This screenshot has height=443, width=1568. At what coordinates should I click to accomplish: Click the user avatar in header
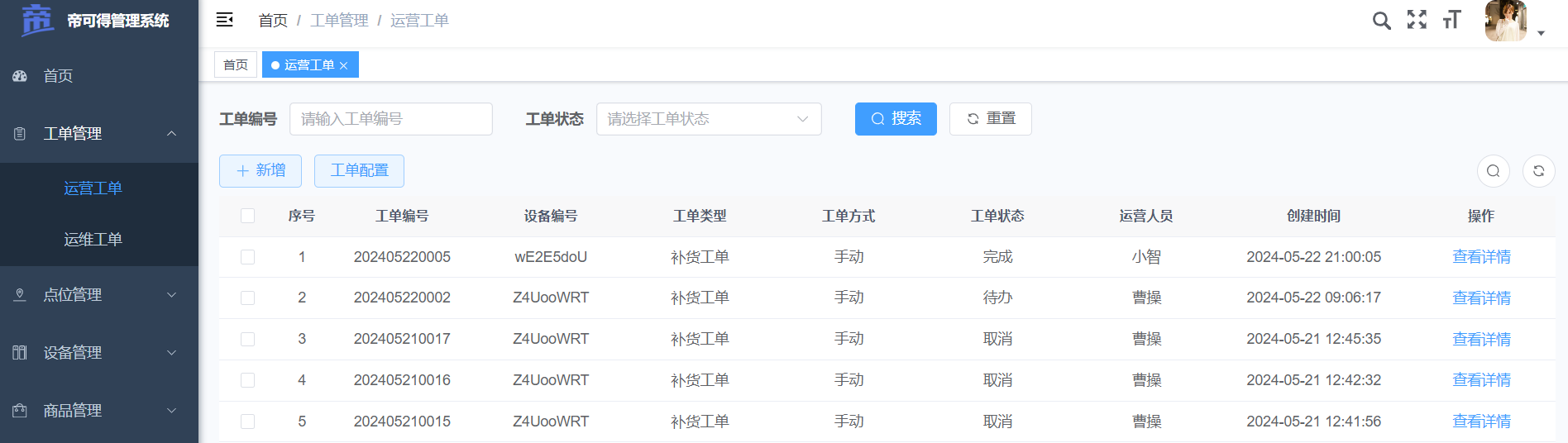1505,21
